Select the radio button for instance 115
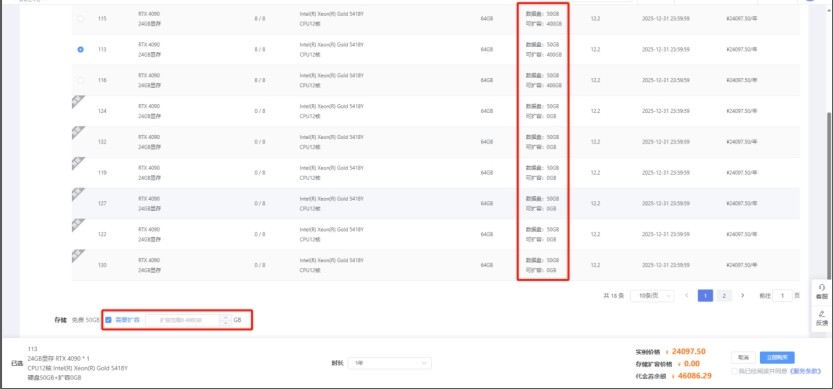 point(80,19)
